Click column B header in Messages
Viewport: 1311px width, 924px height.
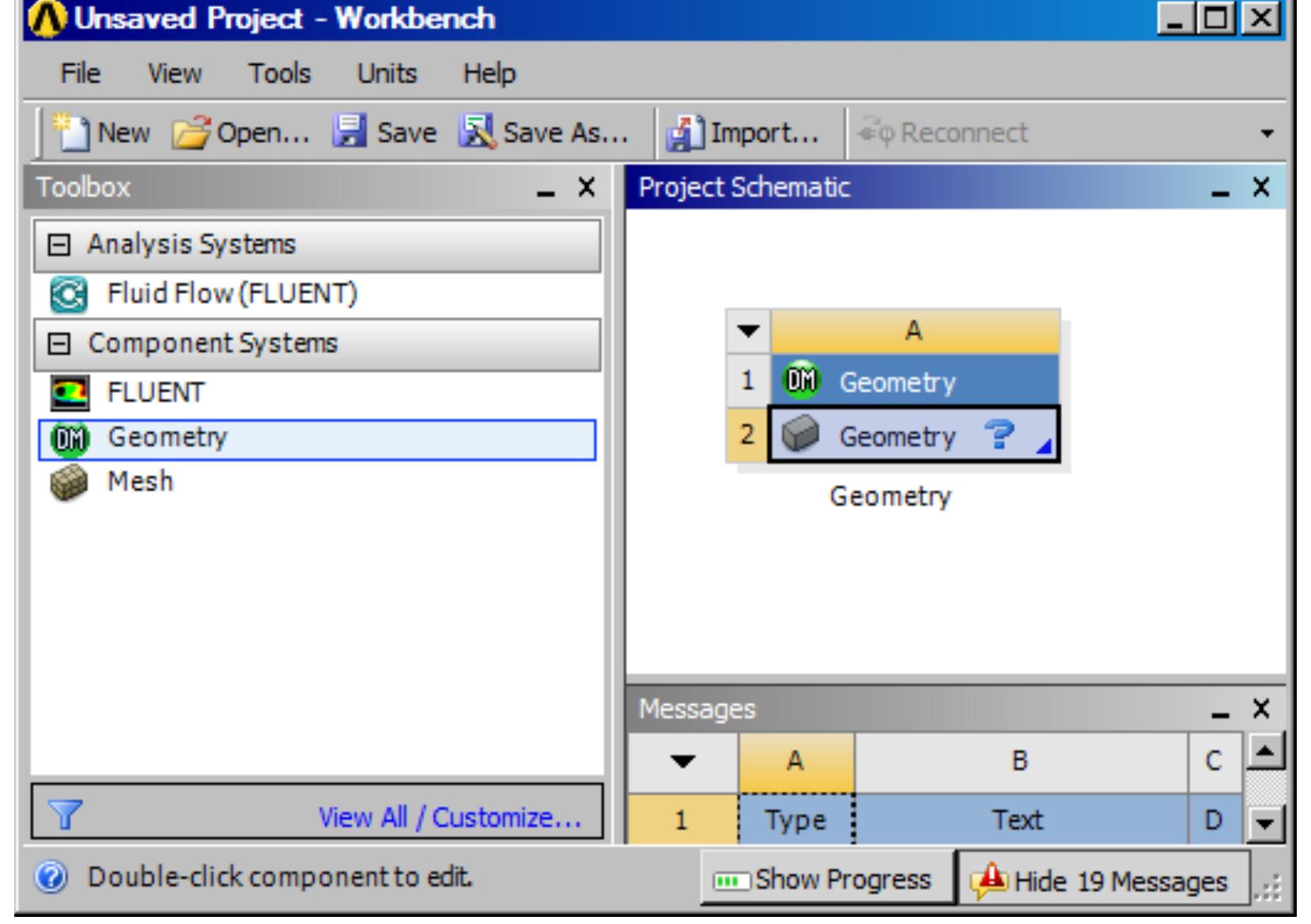(1020, 761)
